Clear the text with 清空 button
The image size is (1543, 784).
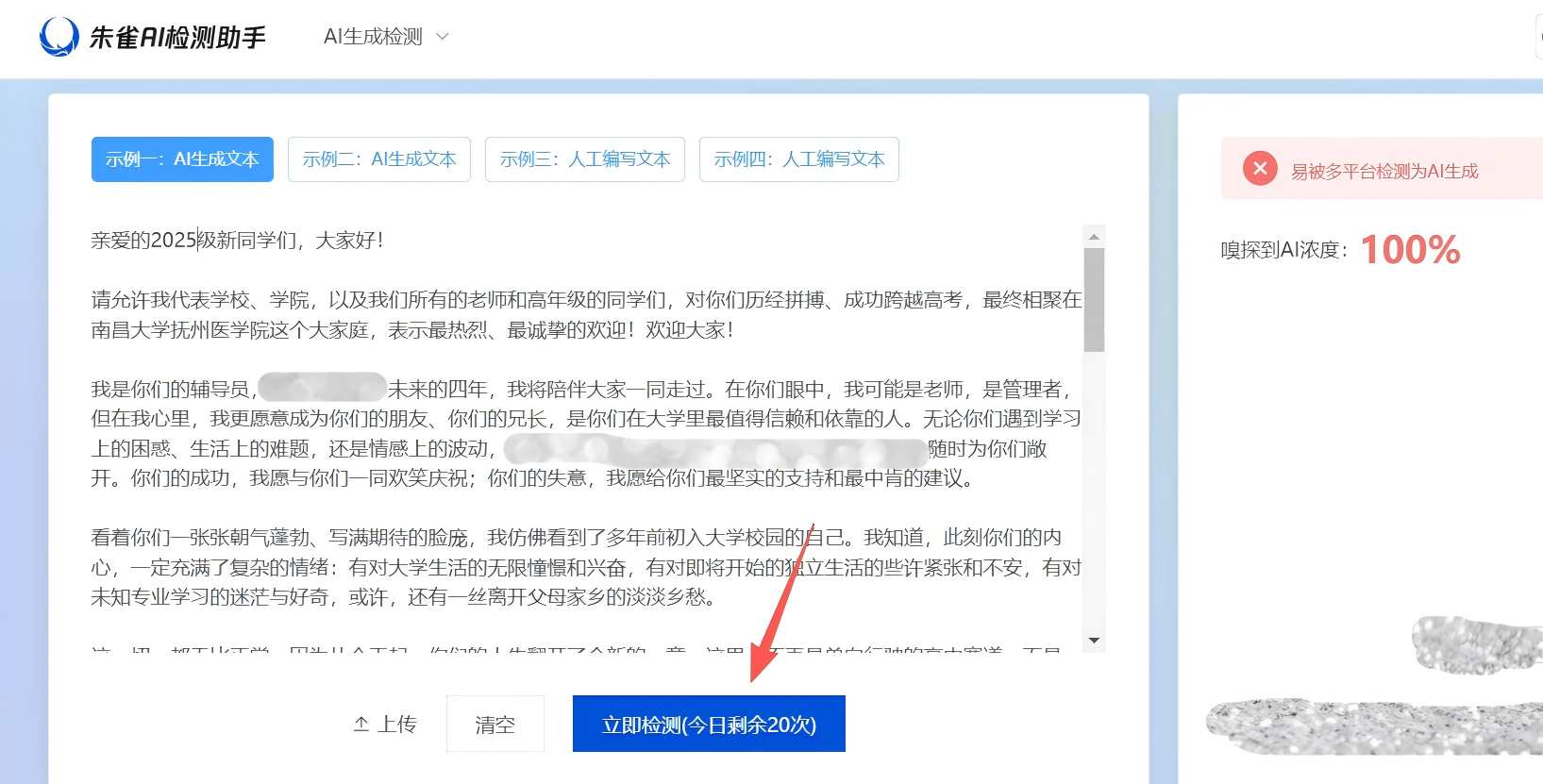[495, 724]
